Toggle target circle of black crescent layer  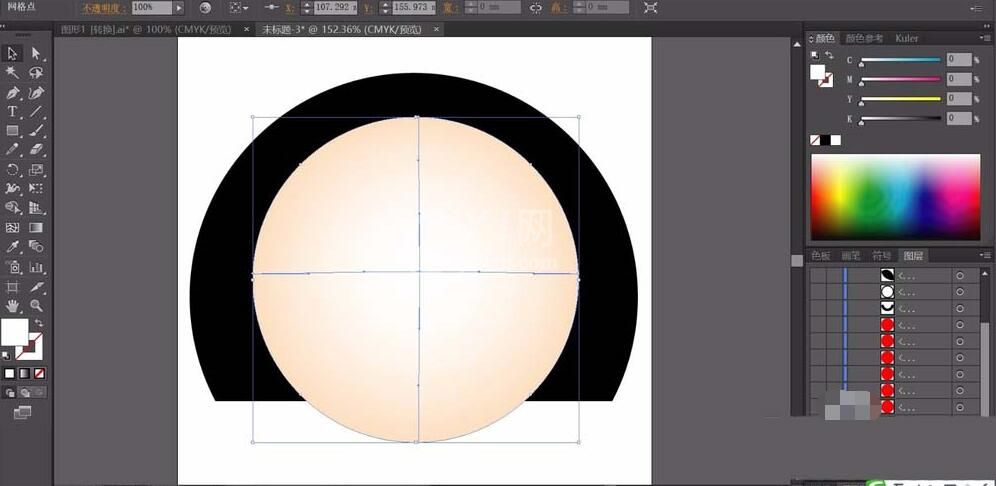tap(959, 275)
